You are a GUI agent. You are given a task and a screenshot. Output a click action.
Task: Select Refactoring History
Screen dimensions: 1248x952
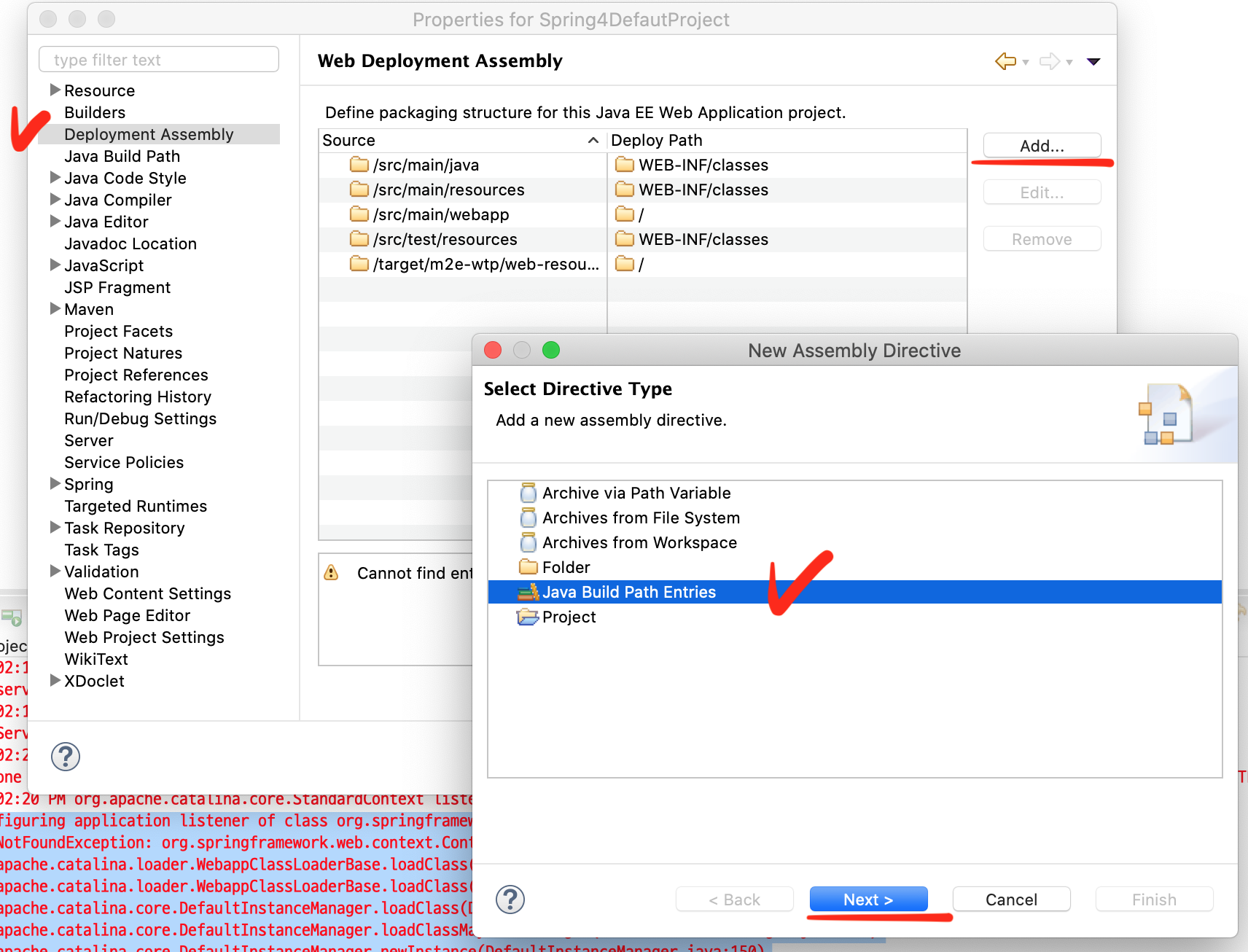click(x=138, y=397)
